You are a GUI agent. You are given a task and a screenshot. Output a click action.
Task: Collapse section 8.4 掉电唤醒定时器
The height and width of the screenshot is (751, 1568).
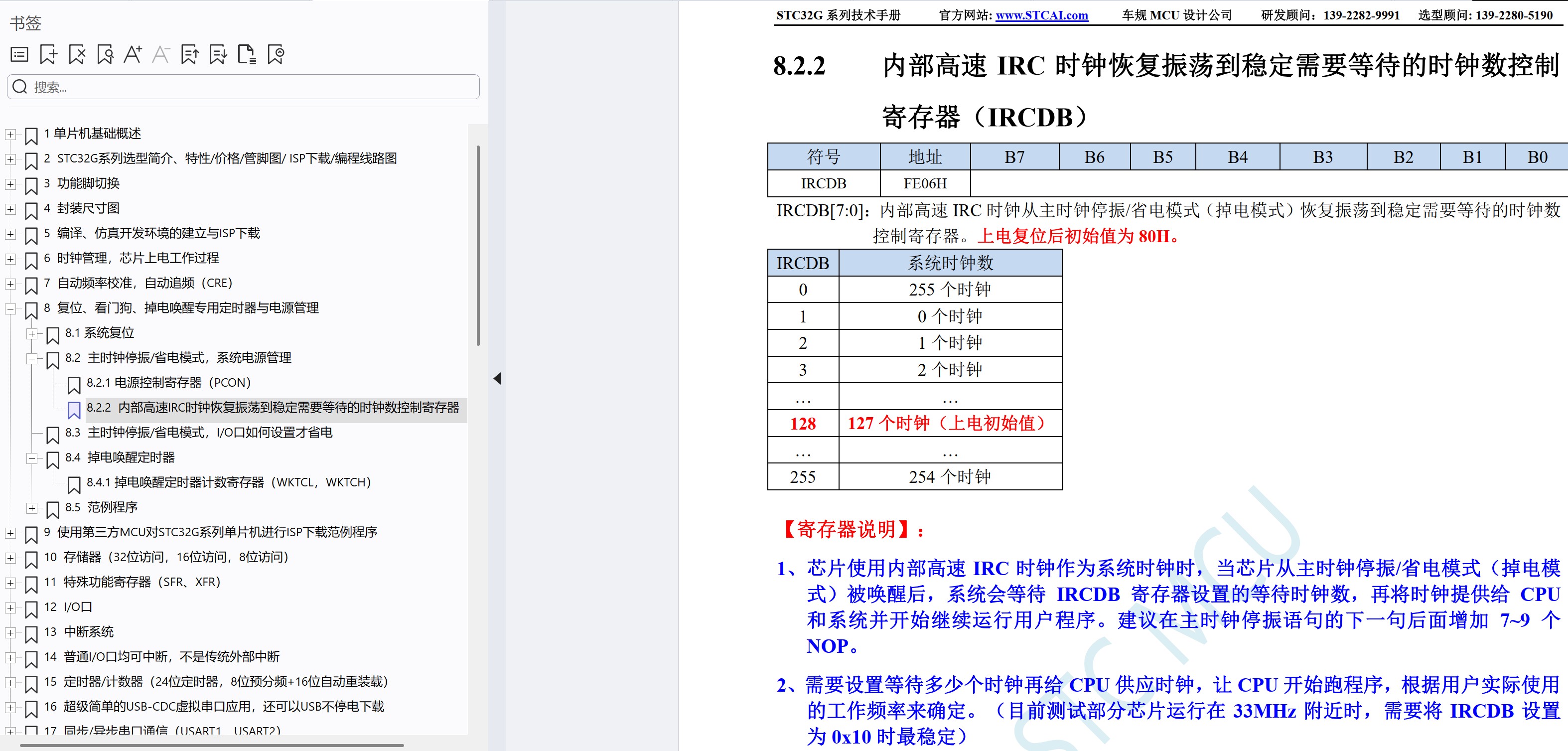tap(32, 458)
